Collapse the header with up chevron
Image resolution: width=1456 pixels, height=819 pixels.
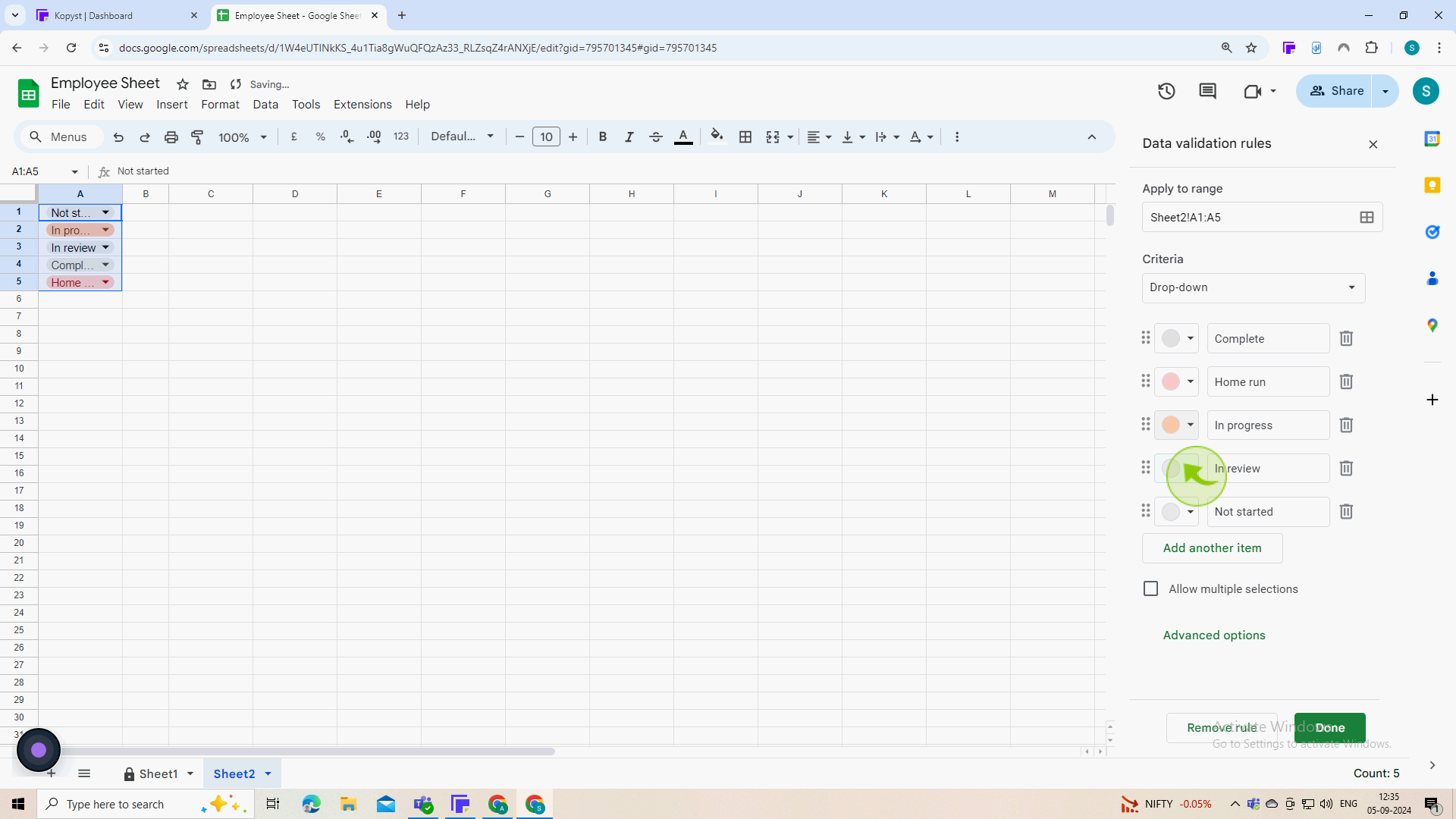[x=1092, y=137]
